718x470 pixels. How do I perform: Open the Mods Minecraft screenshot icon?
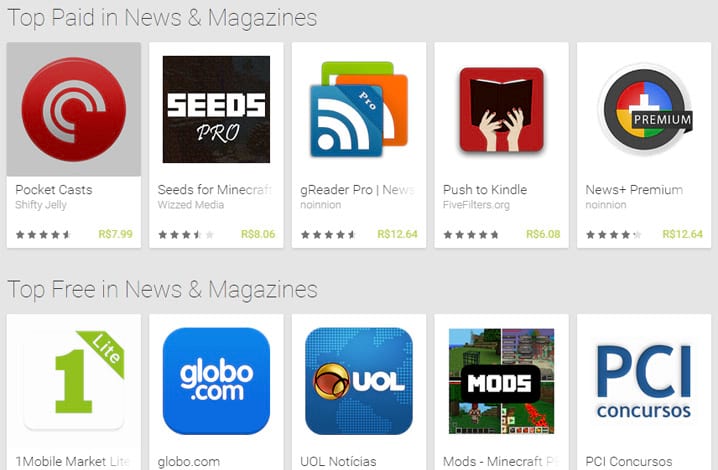click(501, 381)
